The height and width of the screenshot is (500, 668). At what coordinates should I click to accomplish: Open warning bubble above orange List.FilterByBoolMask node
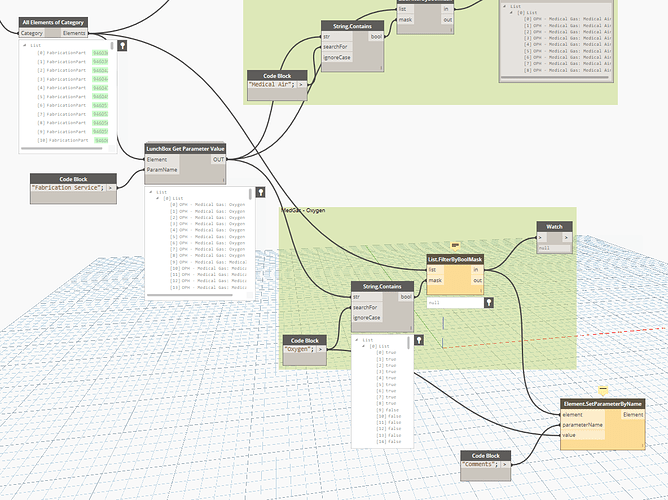pos(455,246)
